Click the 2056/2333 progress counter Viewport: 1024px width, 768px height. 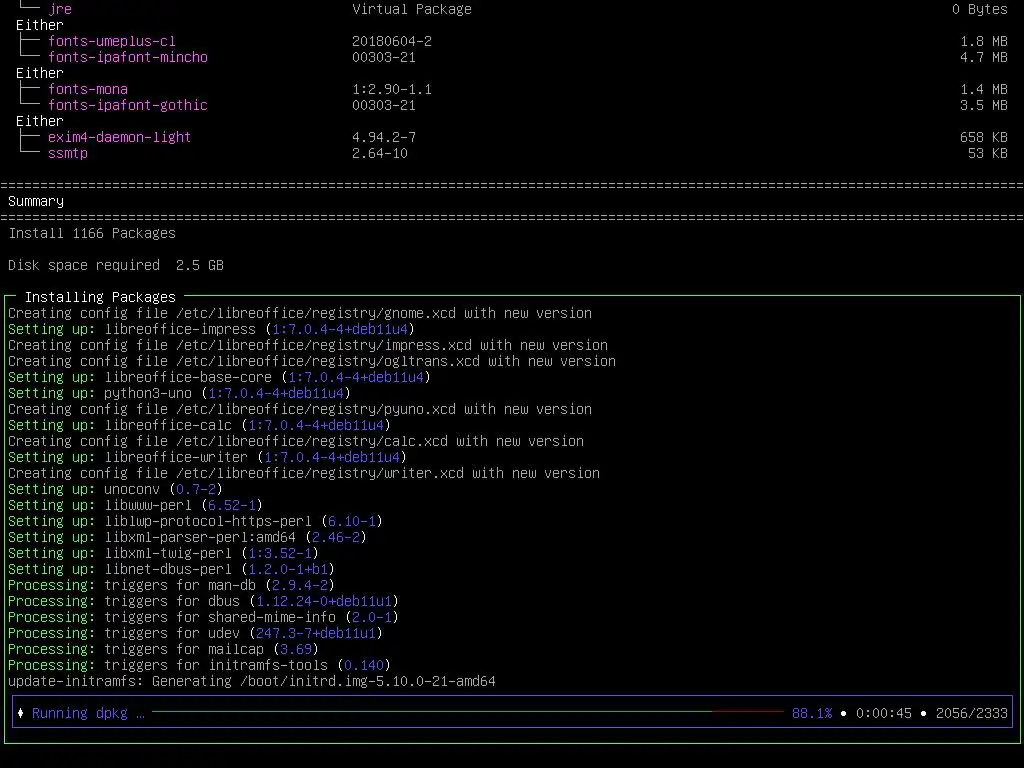[972, 713]
